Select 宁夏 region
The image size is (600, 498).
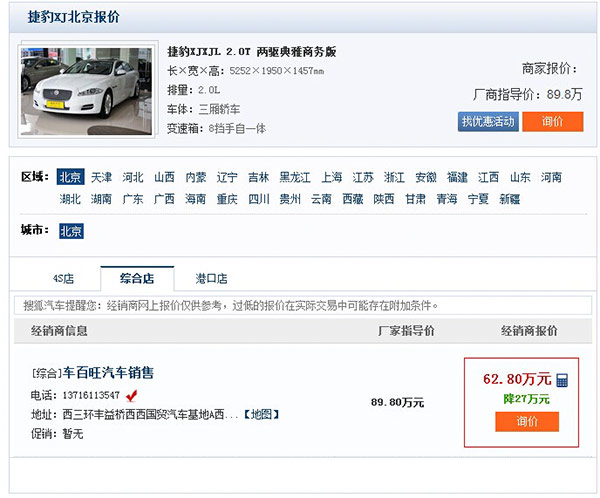(x=478, y=199)
